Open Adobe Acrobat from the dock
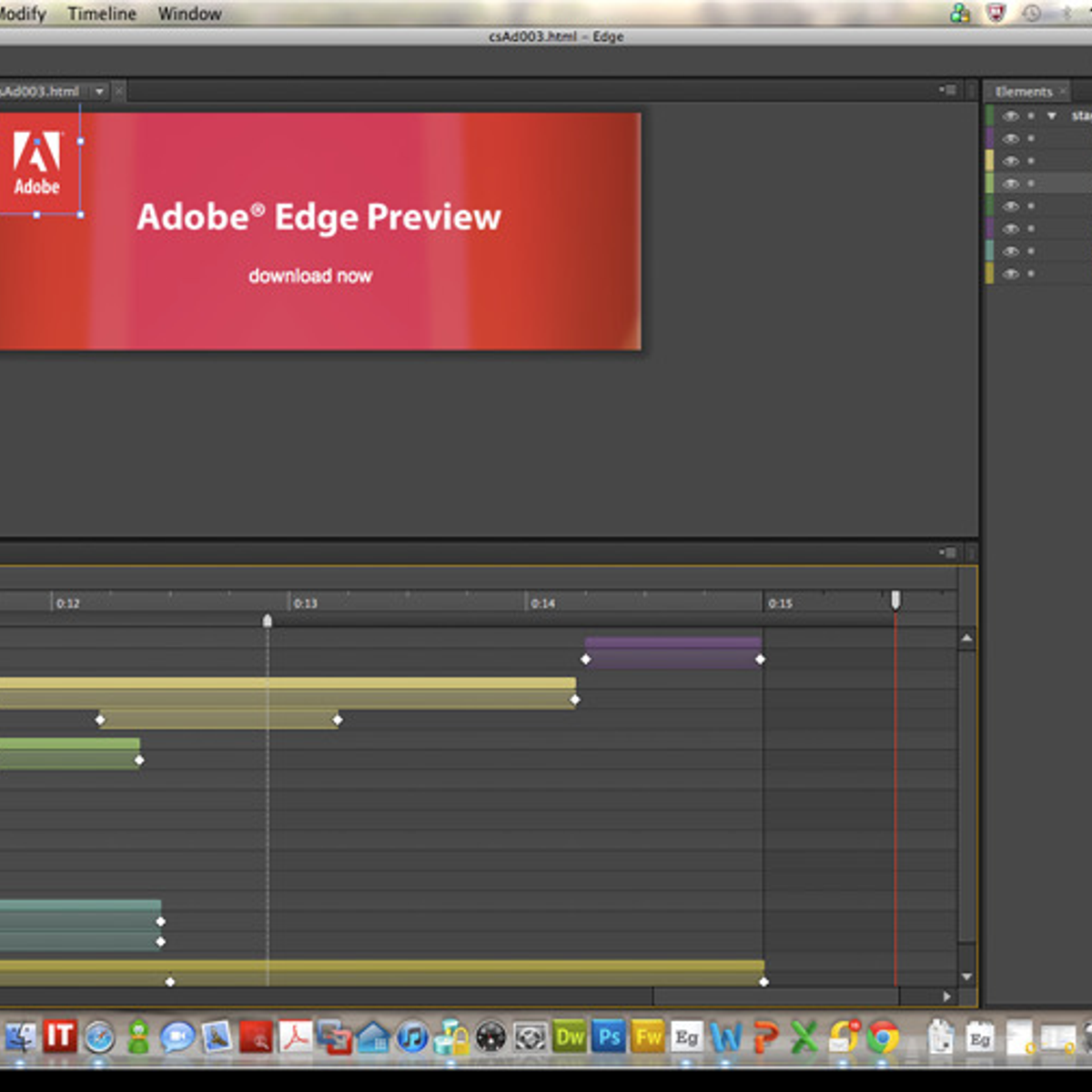Viewport: 1092px width, 1092px height. (296, 1037)
